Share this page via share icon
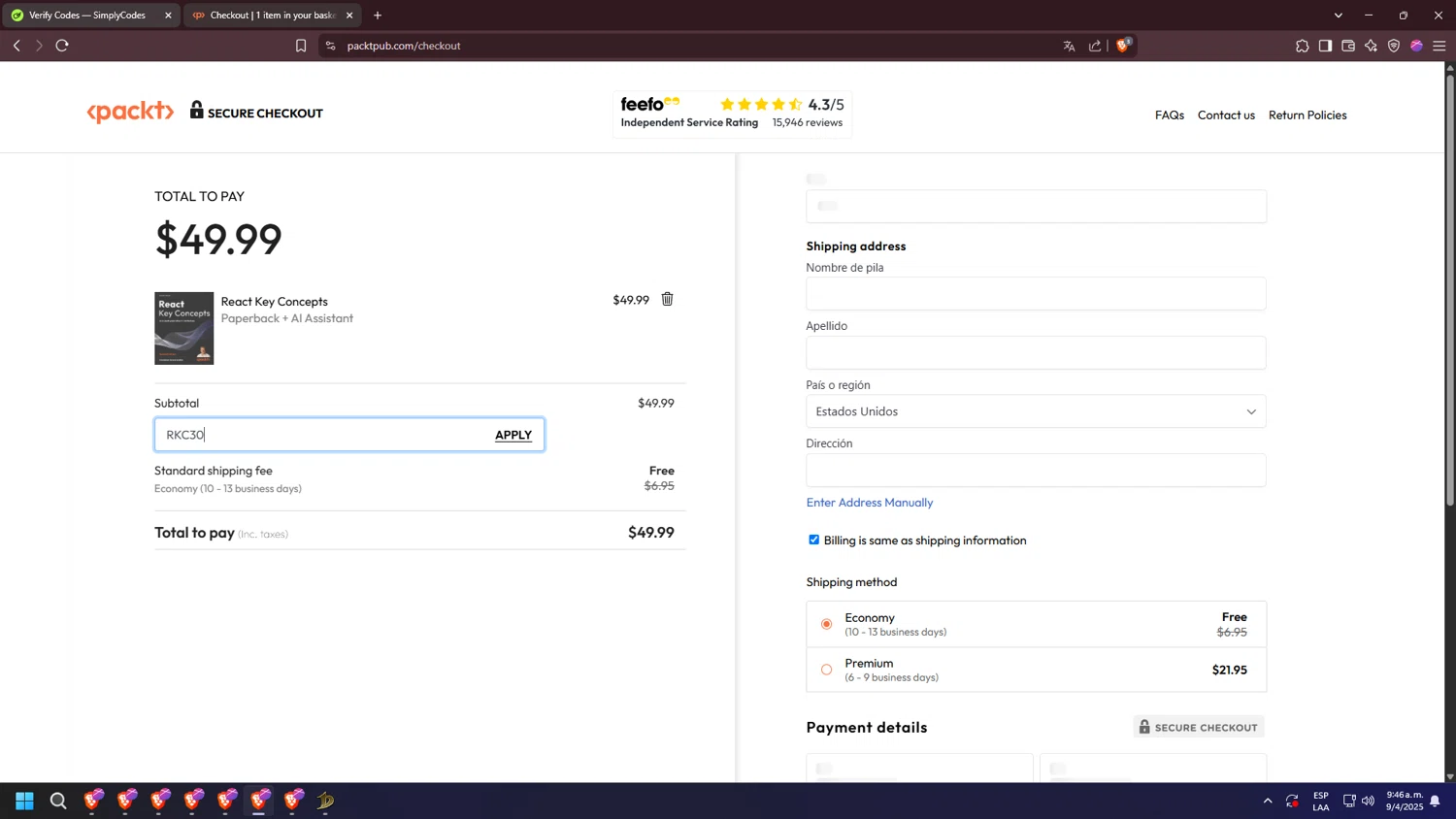Image resolution: width=1456 pixels, height=819 pixels. click(1095, 46)
